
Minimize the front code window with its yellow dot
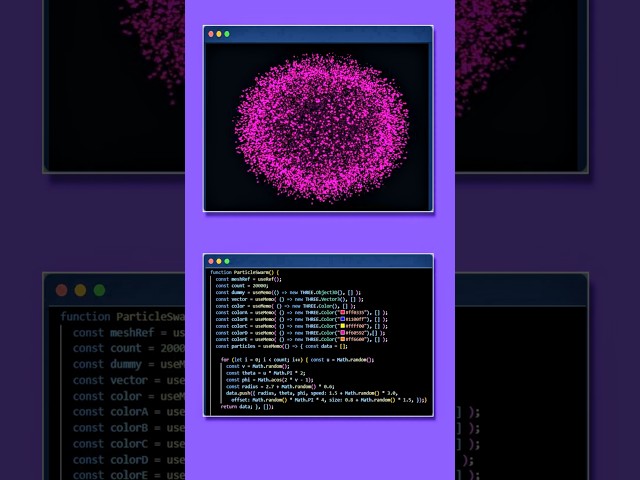click(219, 261)
